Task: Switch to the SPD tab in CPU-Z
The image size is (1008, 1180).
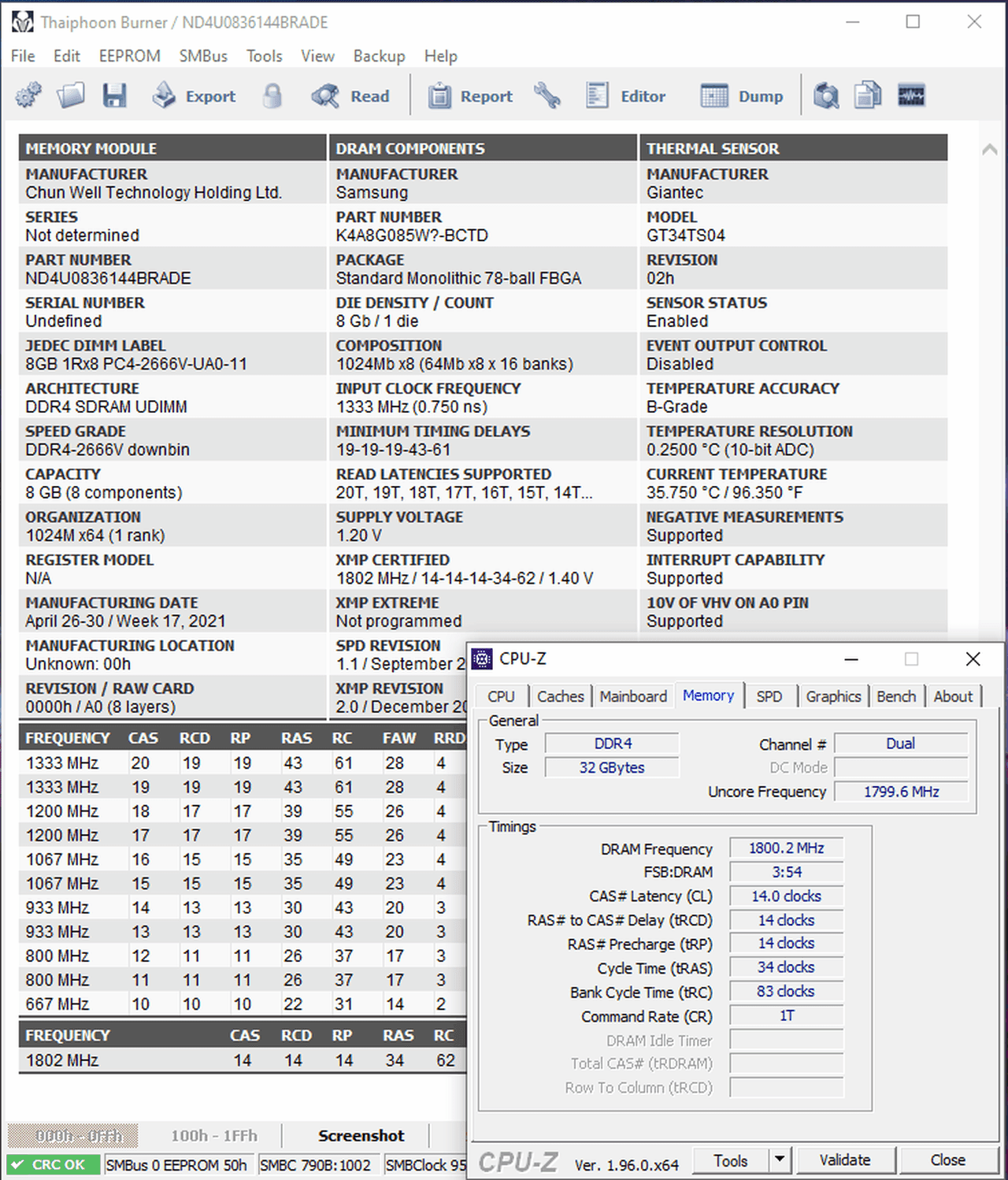Action: (769, 696)
